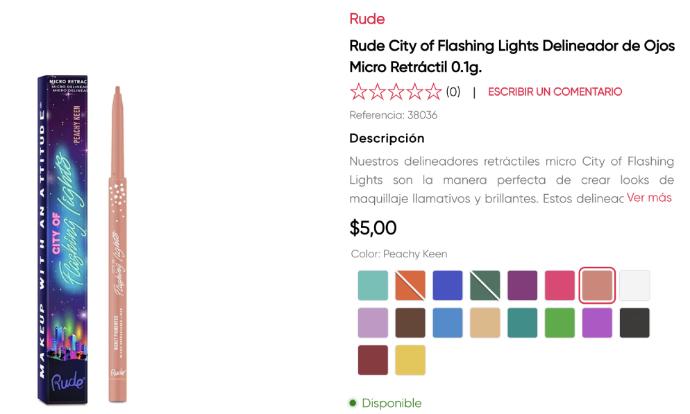Select the lavender color swatch

click(373, 323)
